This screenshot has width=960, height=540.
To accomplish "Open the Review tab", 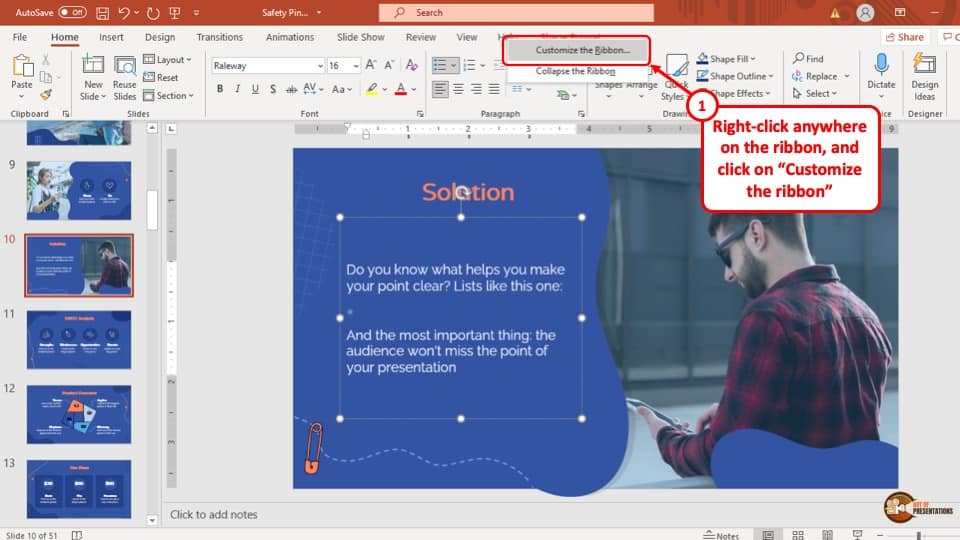I will 421,37.
